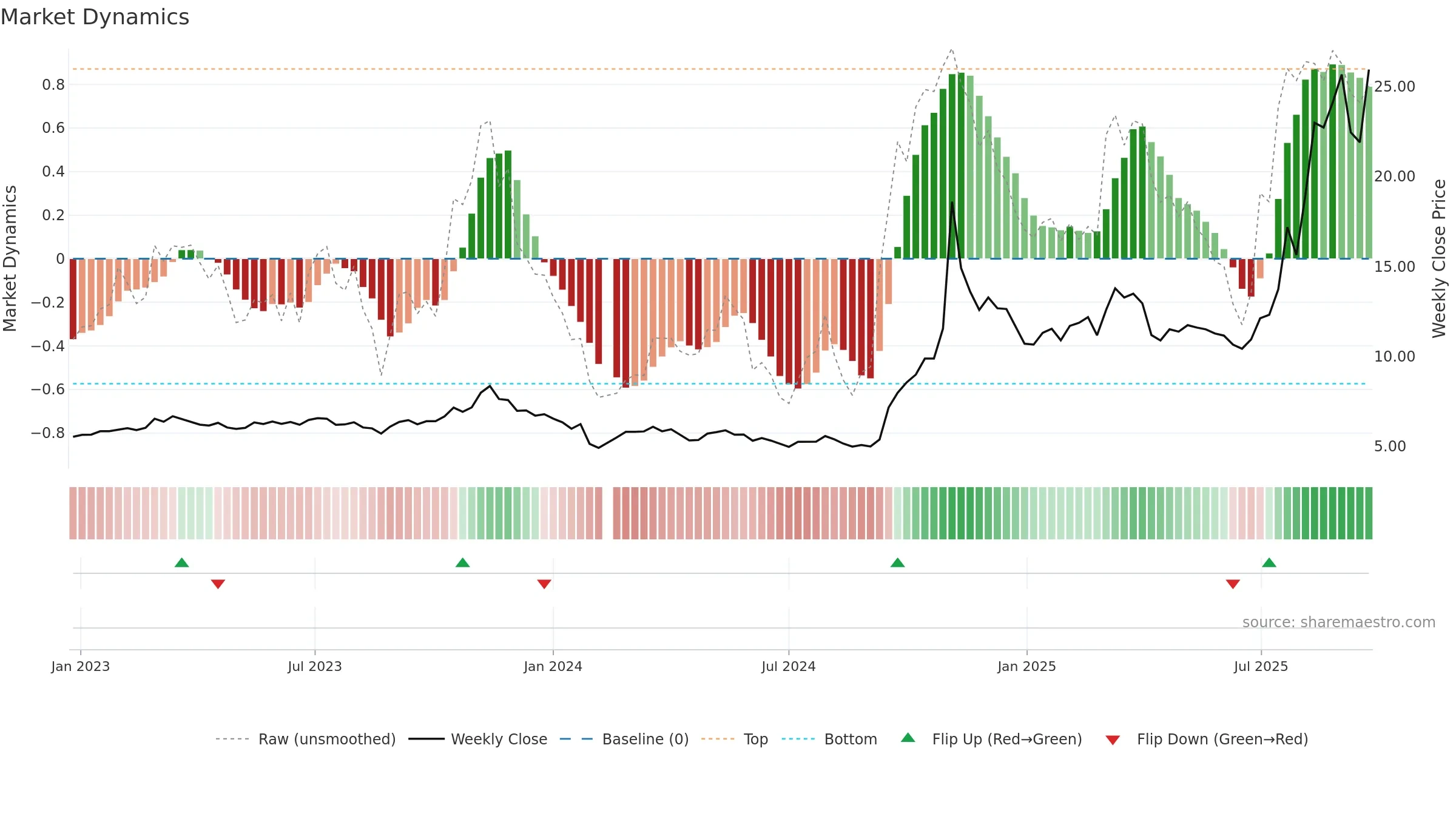Click the −0.8 left axis tick label

[x=48, y=433]
